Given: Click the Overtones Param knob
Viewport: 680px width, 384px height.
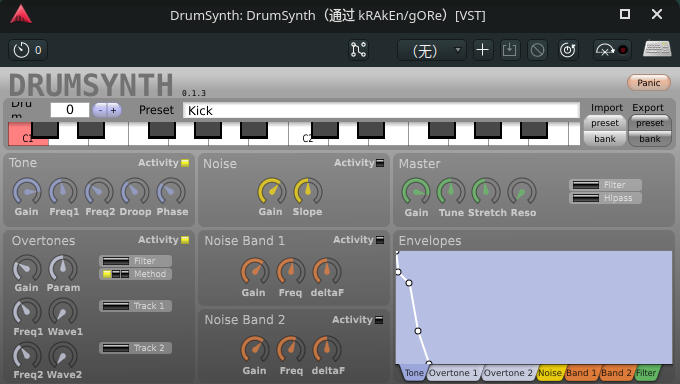Looking at the screenshot, I should pyautogui.click(x=63, y=268).
